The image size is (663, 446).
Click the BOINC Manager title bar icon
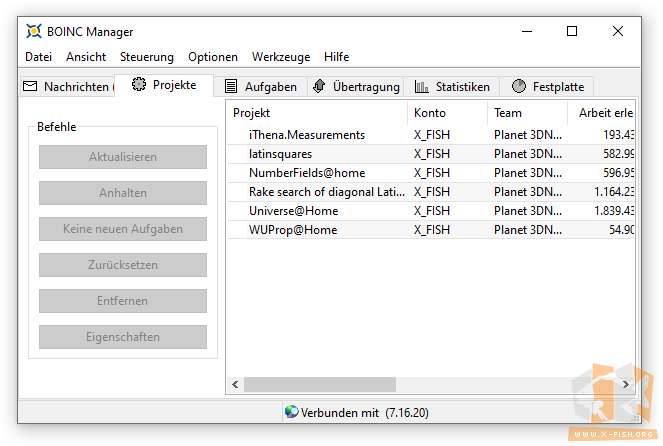tap(33, 32)
